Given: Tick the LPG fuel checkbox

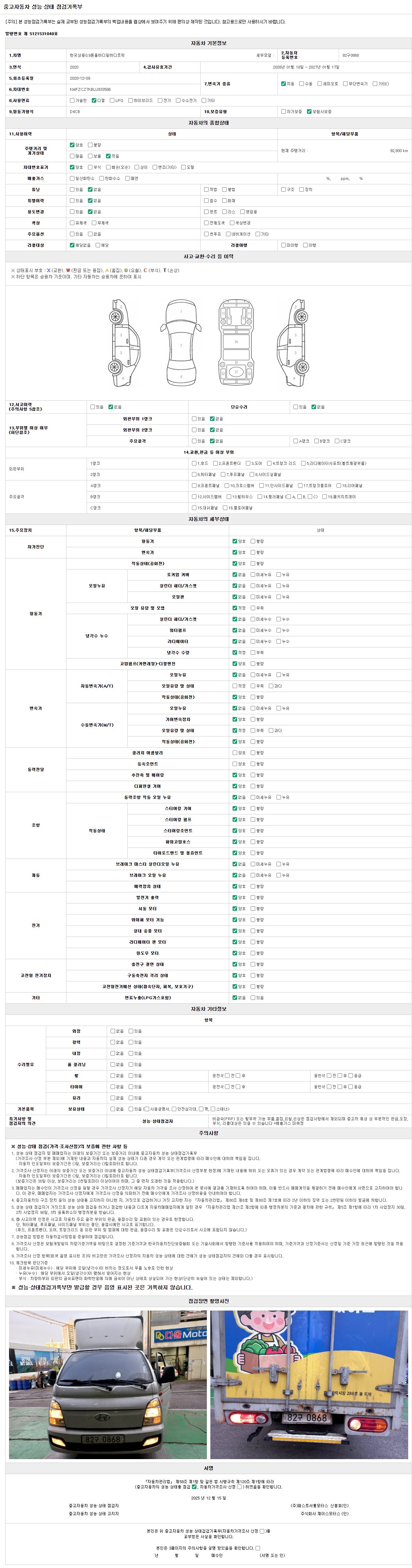Looking at the screenshot, I should coord(112,101).
